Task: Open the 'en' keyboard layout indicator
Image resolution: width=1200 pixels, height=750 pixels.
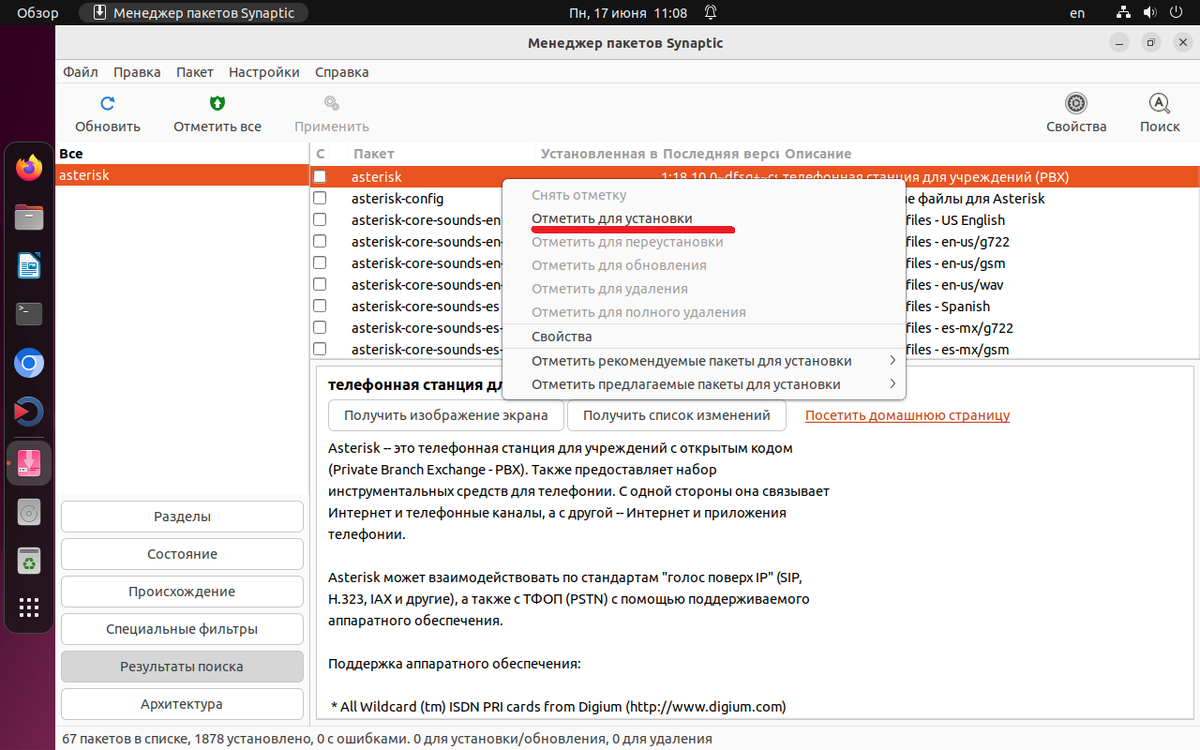Action: click(1077, 13)
